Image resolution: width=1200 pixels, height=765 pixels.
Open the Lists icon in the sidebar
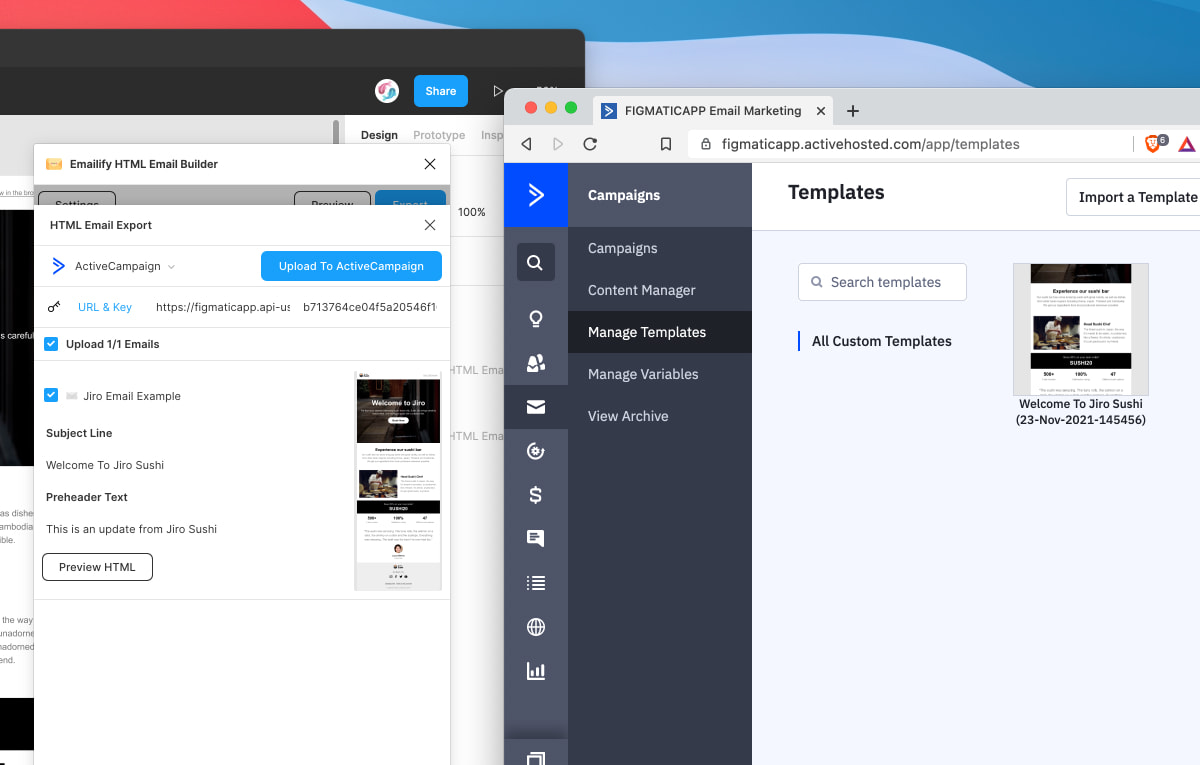(536, 583)
